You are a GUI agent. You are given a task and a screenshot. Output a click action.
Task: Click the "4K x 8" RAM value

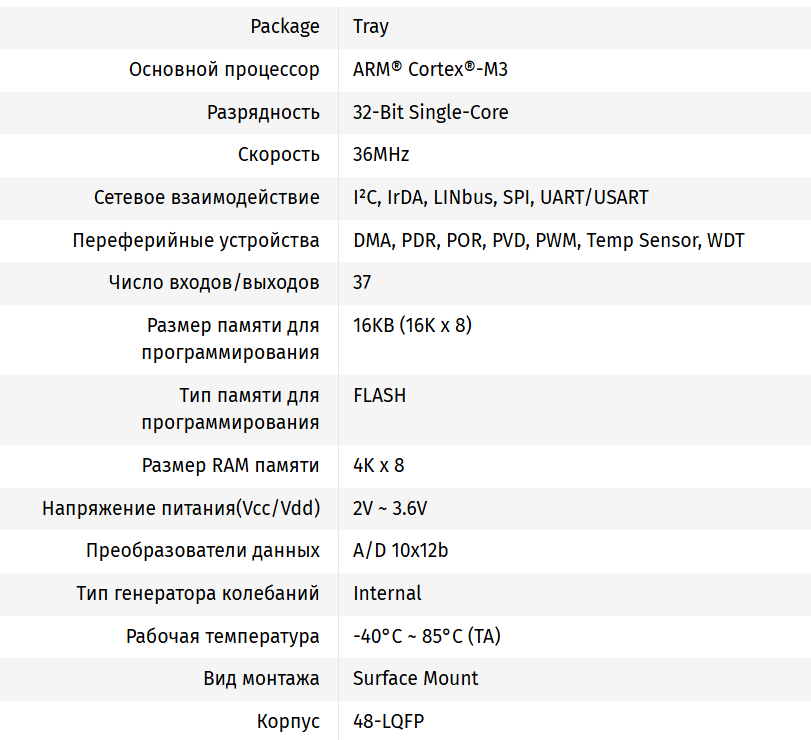coord(378,465)
